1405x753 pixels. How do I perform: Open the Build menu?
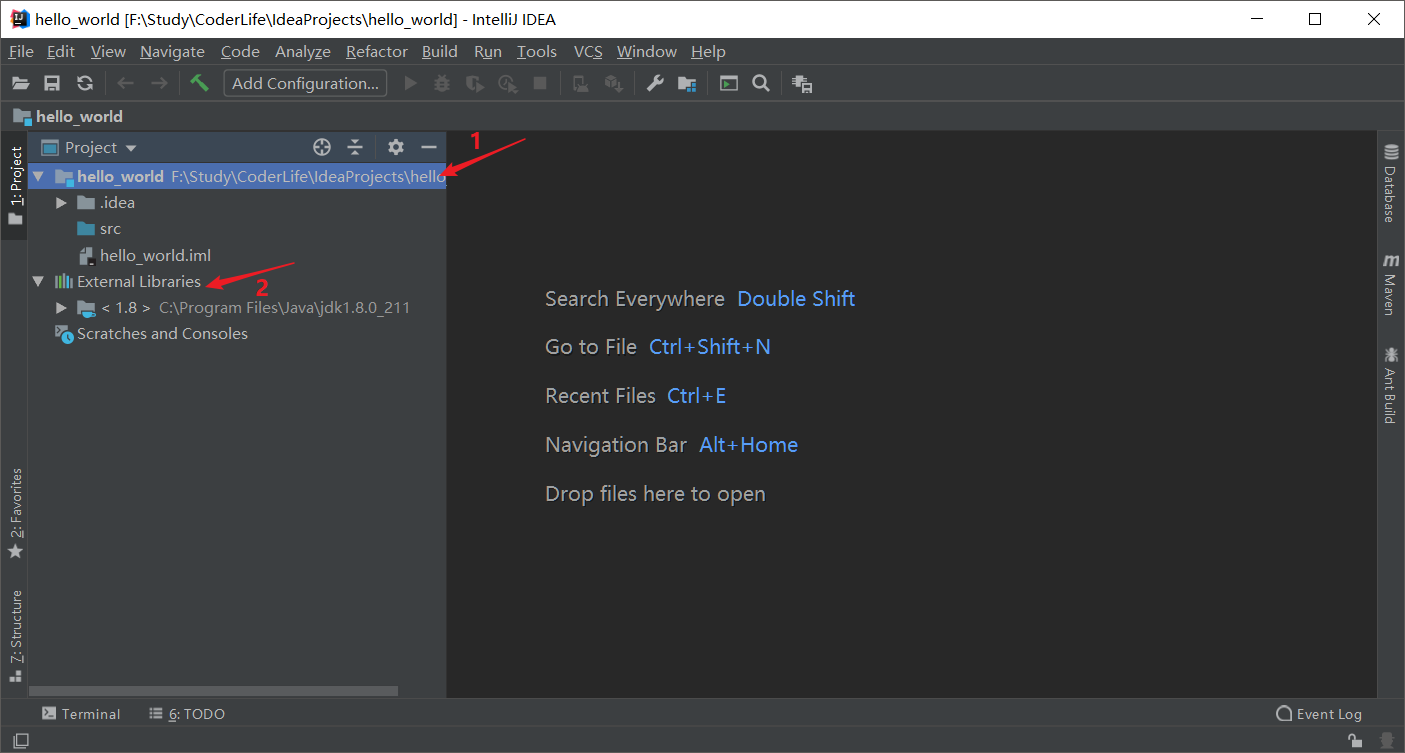(x=440, y=52)
